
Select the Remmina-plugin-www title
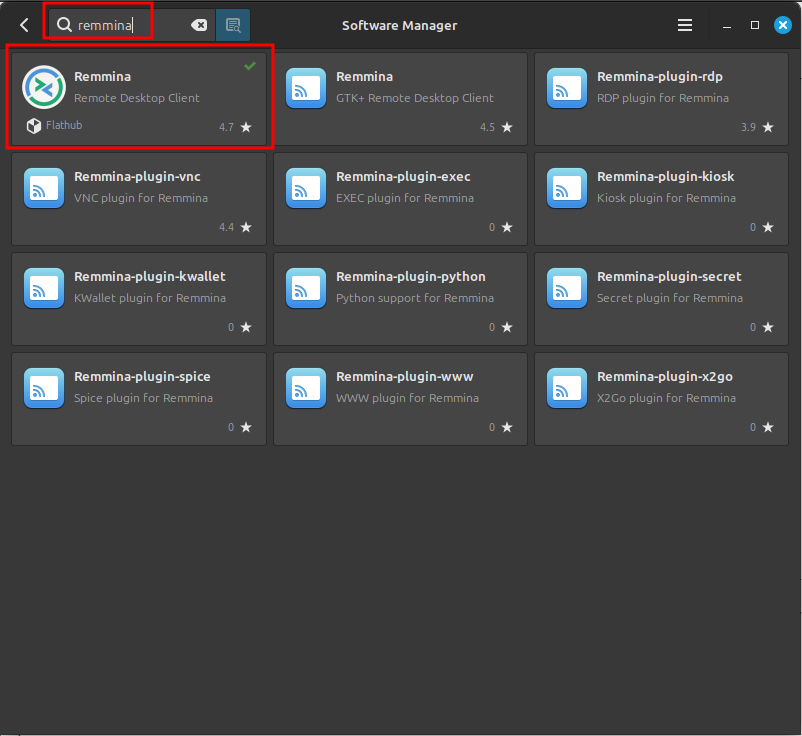[405, 376]
